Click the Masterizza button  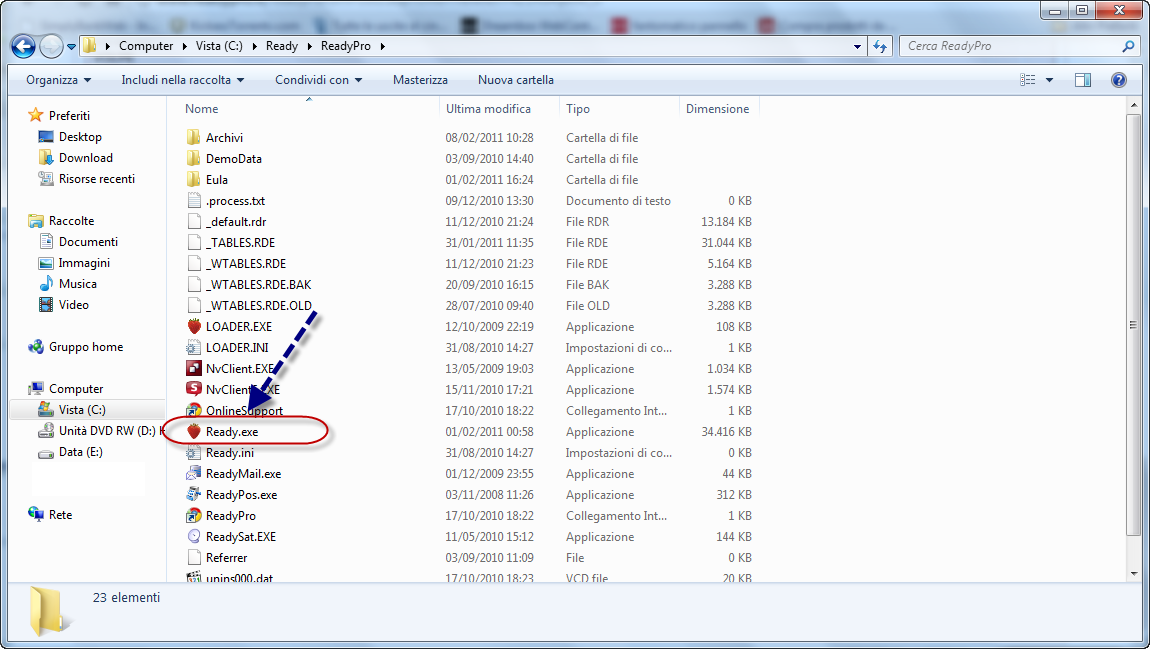[x=420, y=80]
